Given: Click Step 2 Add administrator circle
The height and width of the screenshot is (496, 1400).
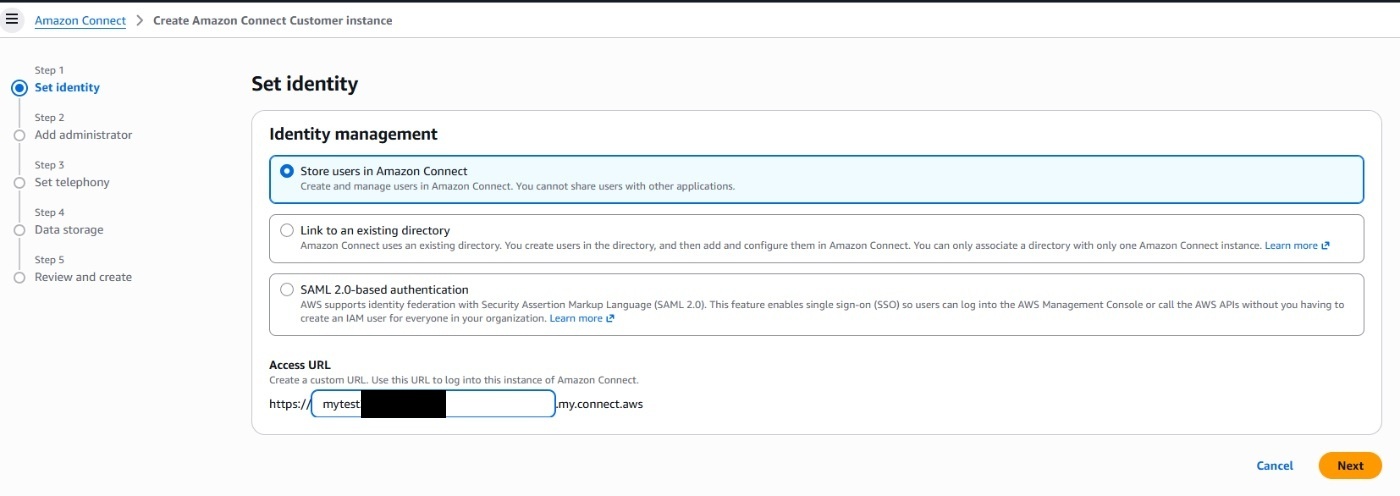Looking at the screenshot, I should tap(19, 135).
